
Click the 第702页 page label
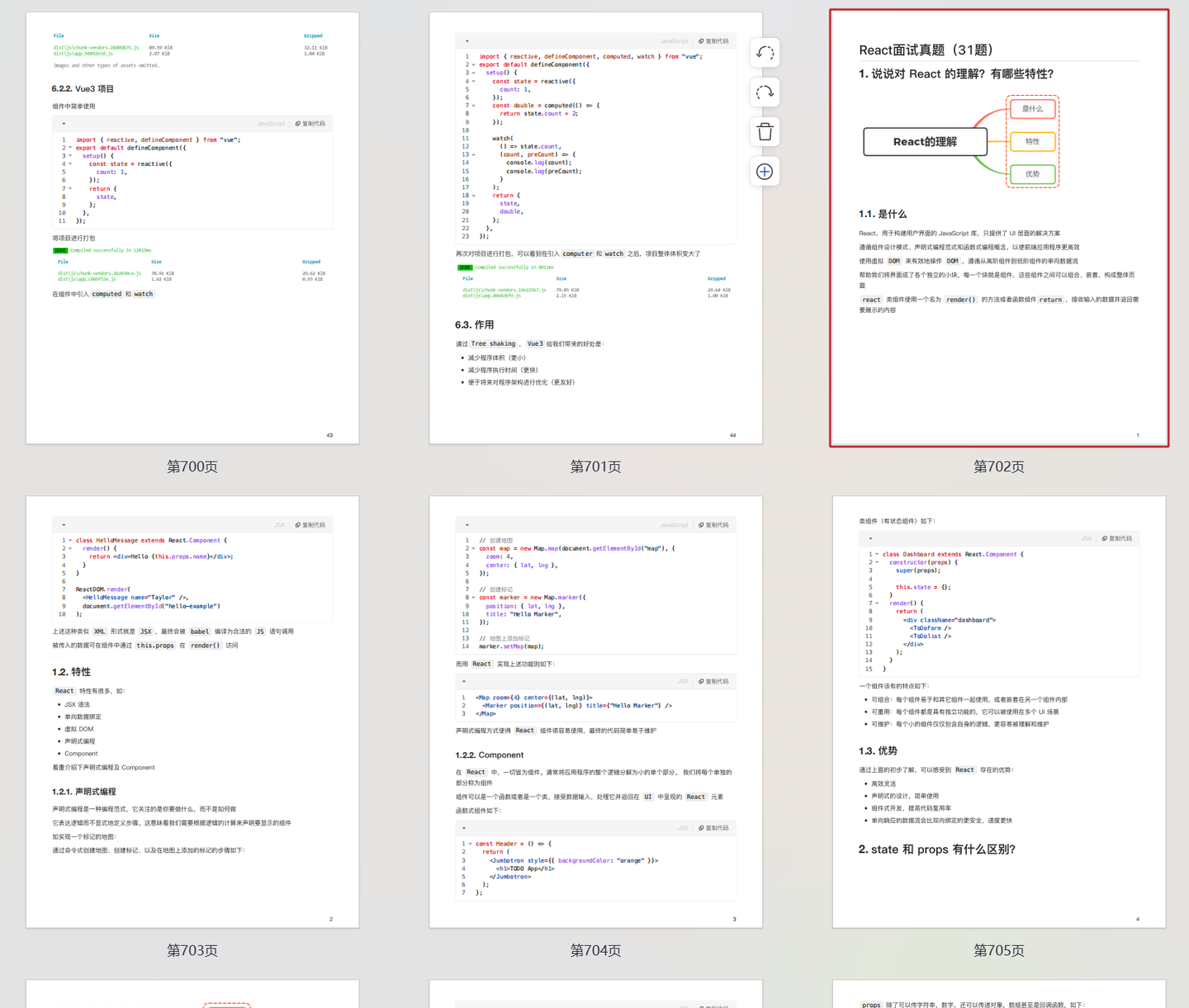tap(999, 466)
